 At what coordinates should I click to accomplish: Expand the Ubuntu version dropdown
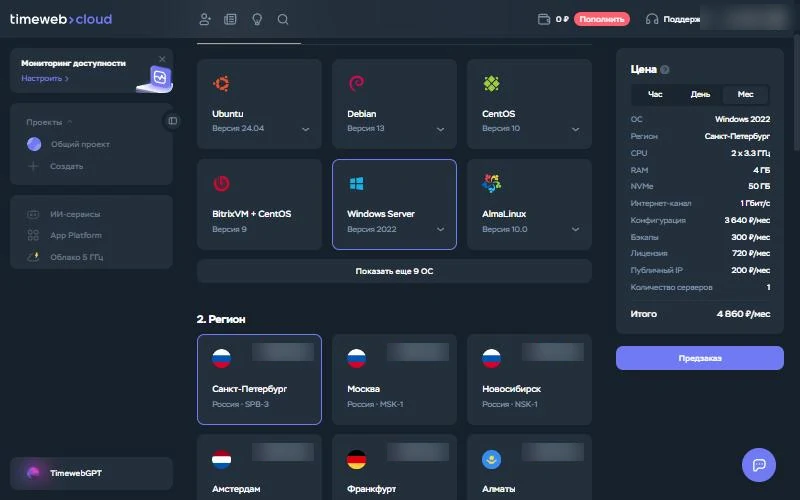tap(306, 129)
